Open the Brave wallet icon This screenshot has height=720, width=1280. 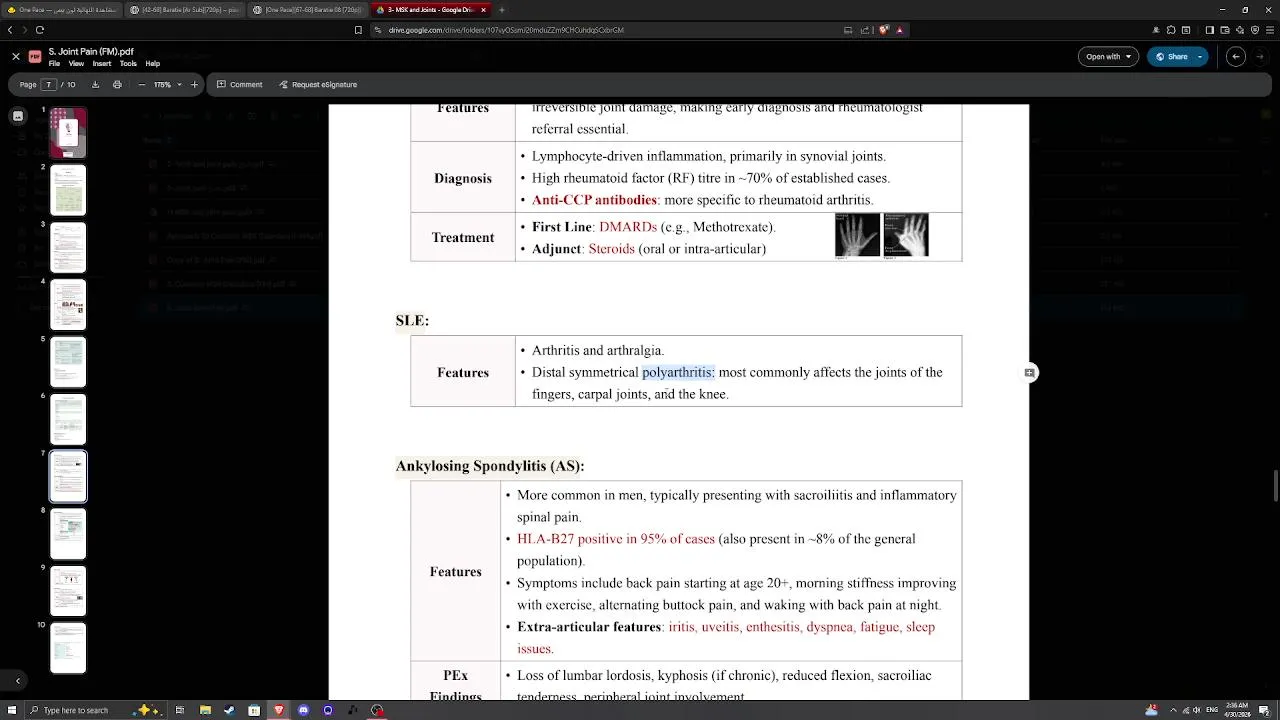click(x=1223, y=30)
